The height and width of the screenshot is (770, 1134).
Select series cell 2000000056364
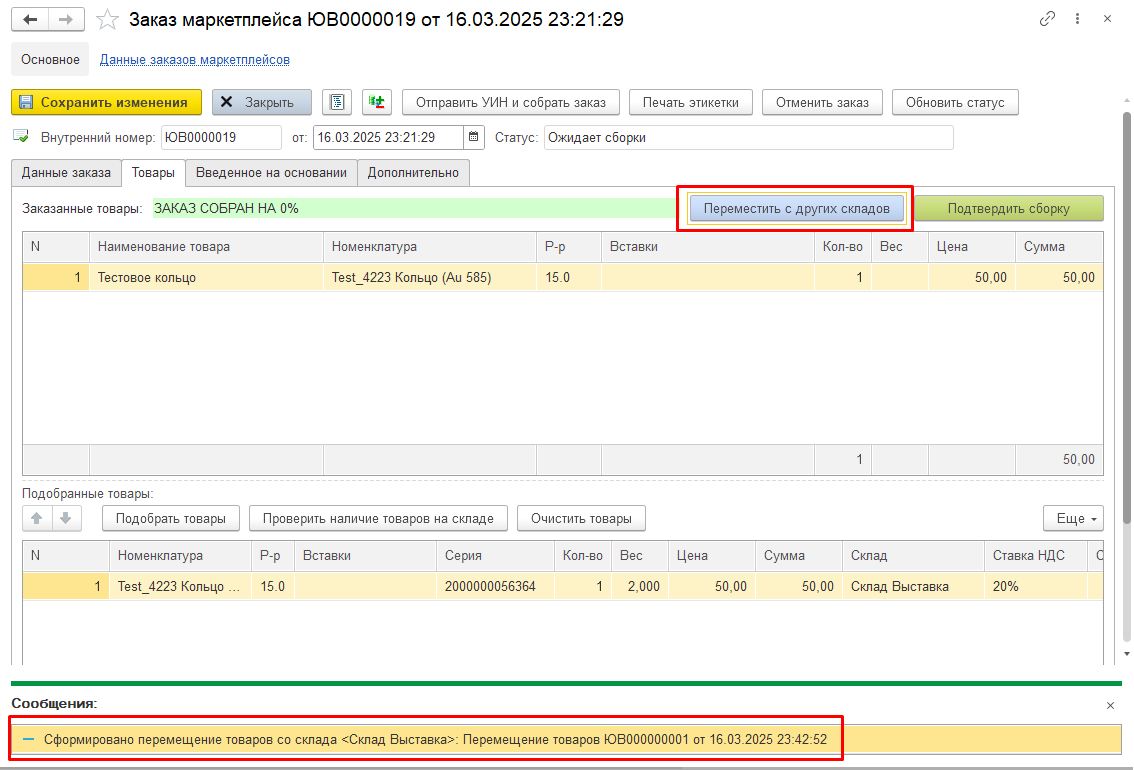tap(495, 586)
